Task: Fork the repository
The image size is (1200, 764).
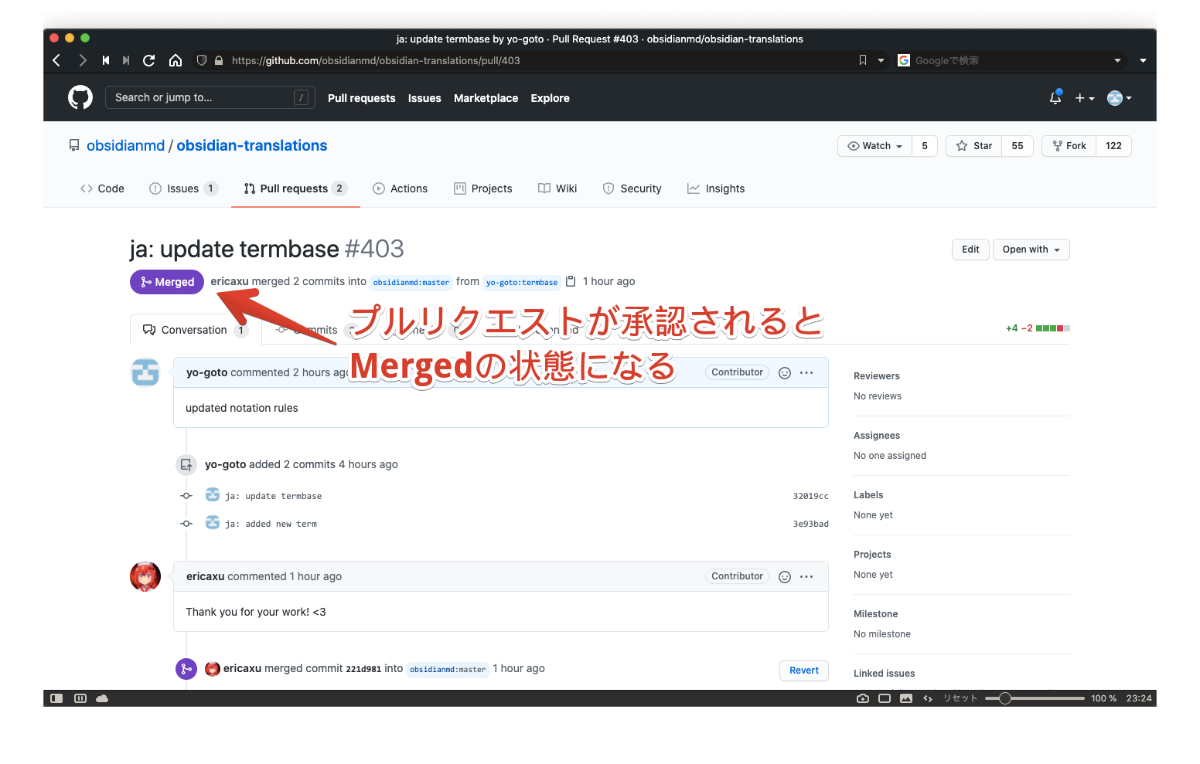Action: (1068, 146)
